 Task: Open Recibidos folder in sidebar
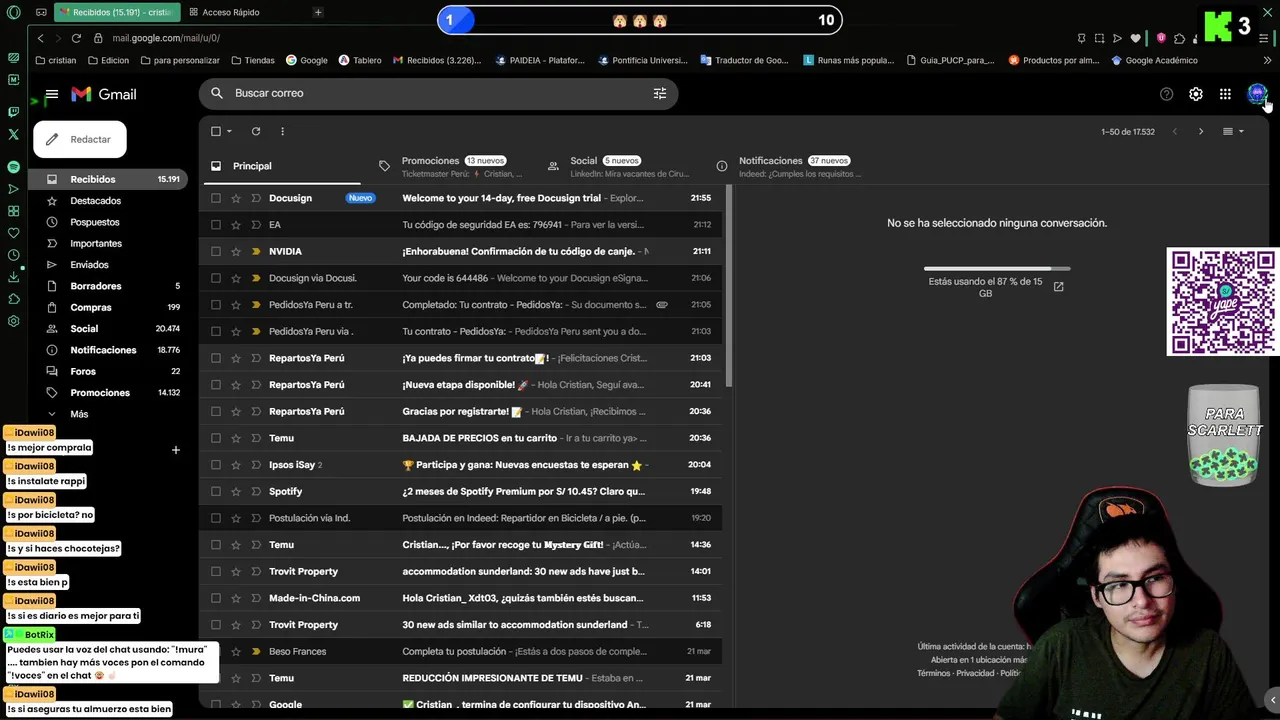pyautogui.click(x=110, y=179)
